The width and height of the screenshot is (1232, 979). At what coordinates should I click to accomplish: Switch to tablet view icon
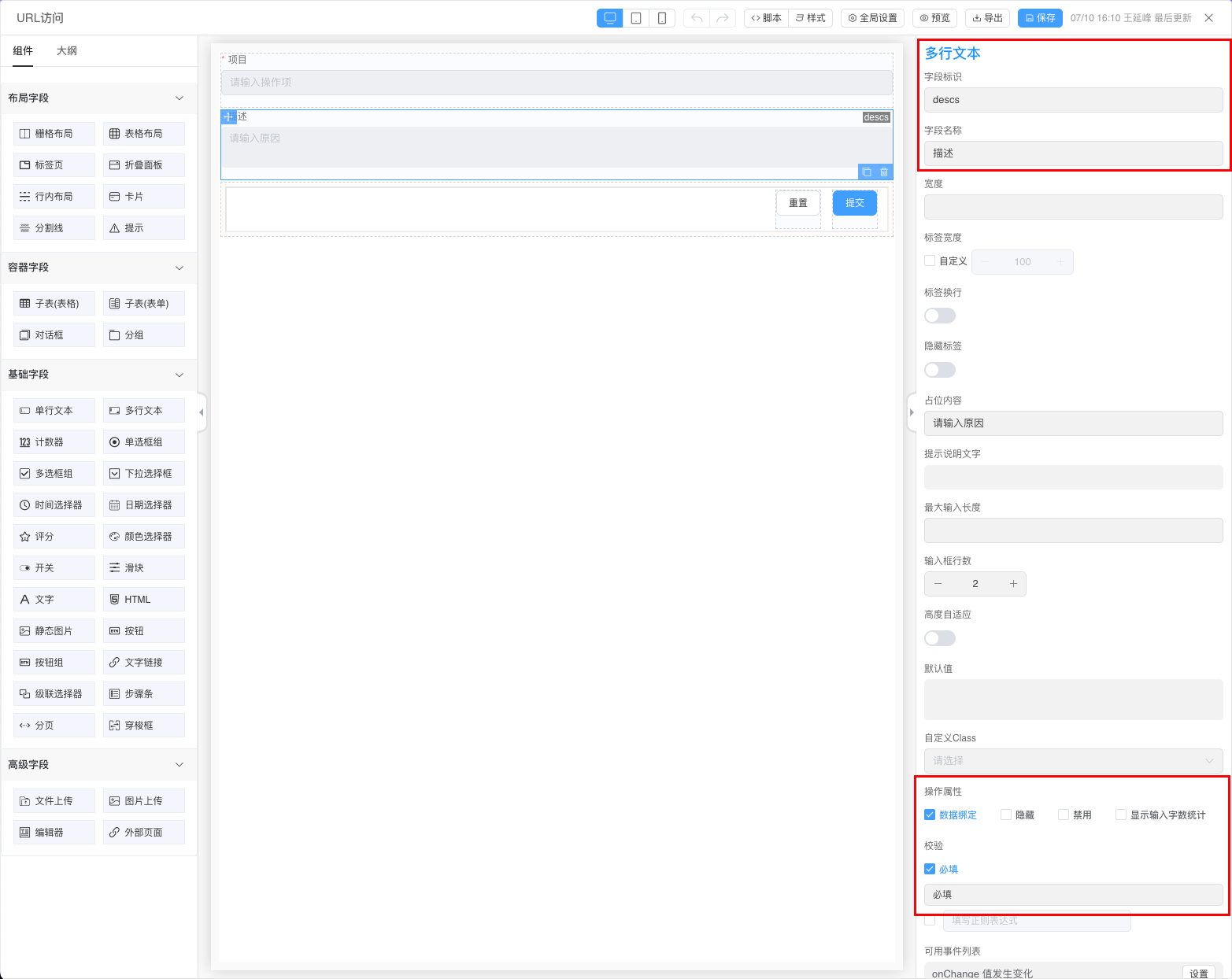(636, 18)
